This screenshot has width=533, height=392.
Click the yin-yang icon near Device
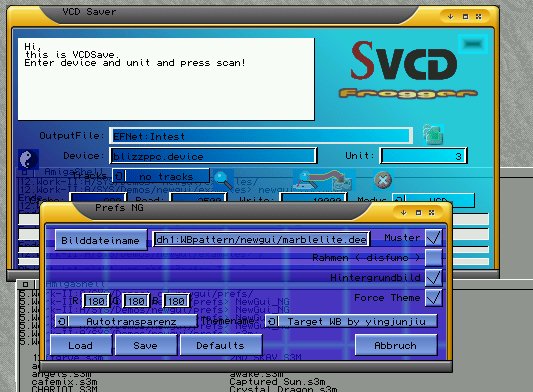(28, 159)
